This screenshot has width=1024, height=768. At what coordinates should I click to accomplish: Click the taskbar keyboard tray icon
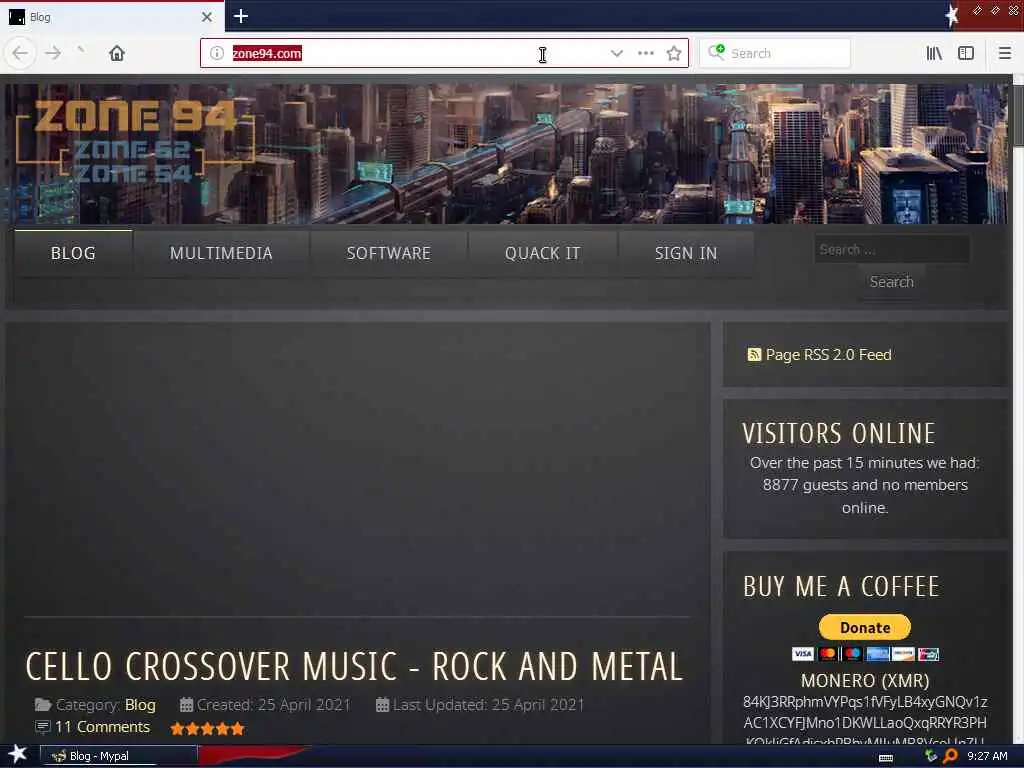coord(886,757)
